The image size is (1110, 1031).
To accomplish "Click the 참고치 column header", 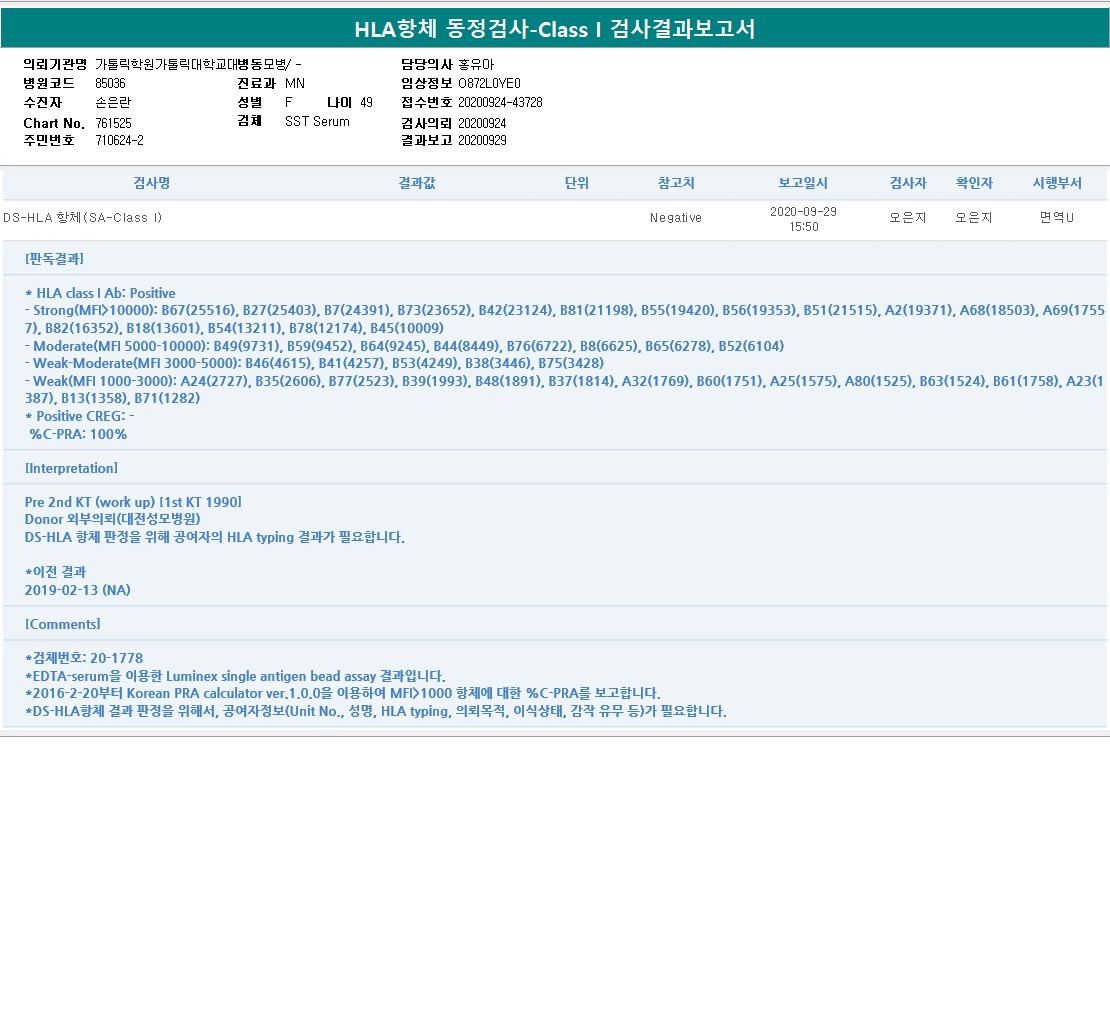I will click(676, 183).
